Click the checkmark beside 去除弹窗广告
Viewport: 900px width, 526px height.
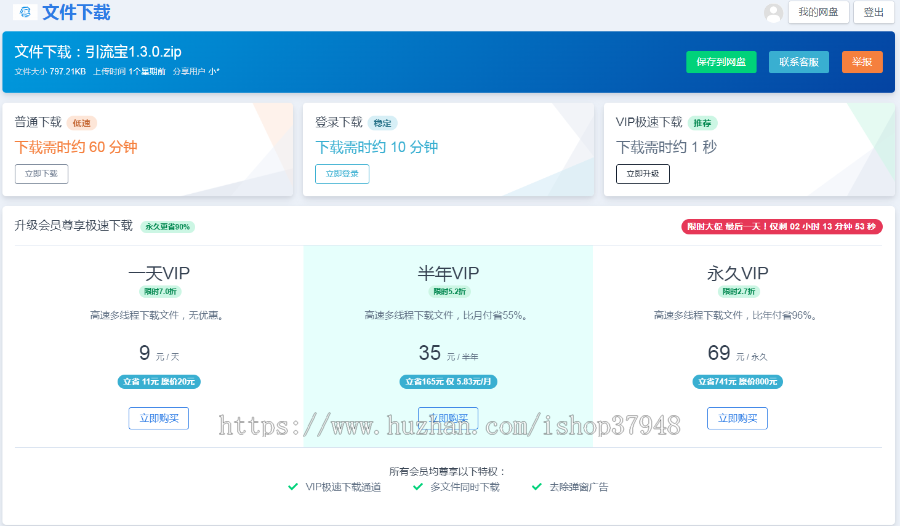coord(537,486)
